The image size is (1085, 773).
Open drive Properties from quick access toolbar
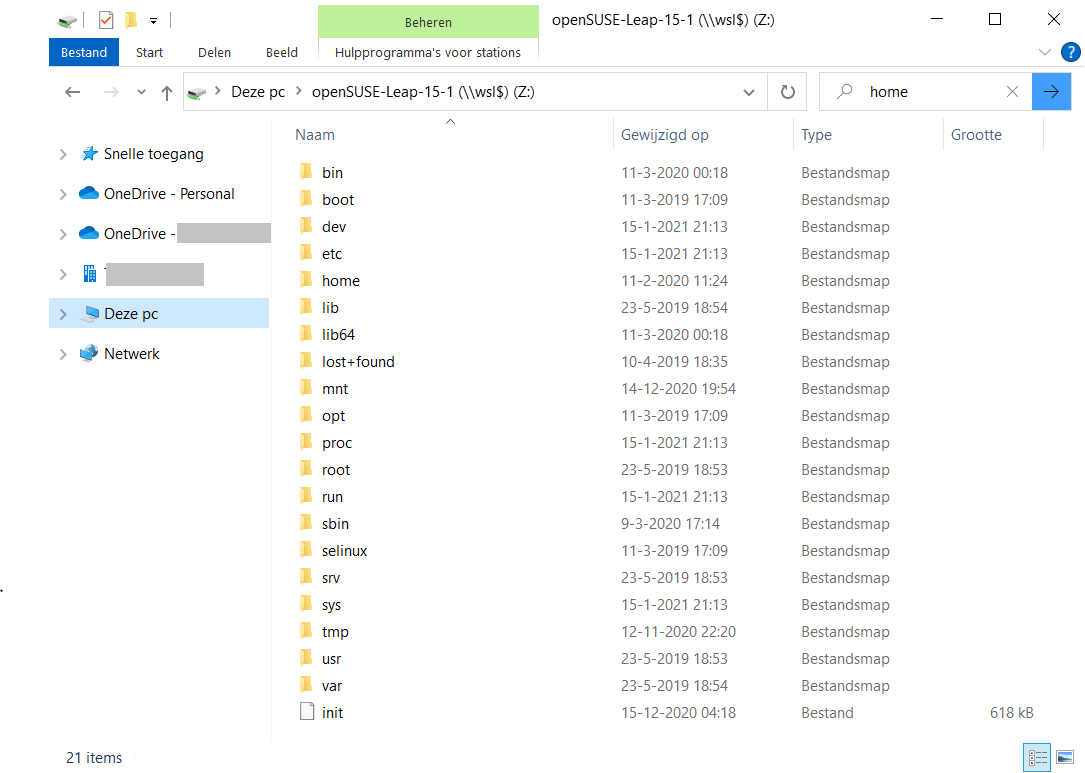point(104,20)
